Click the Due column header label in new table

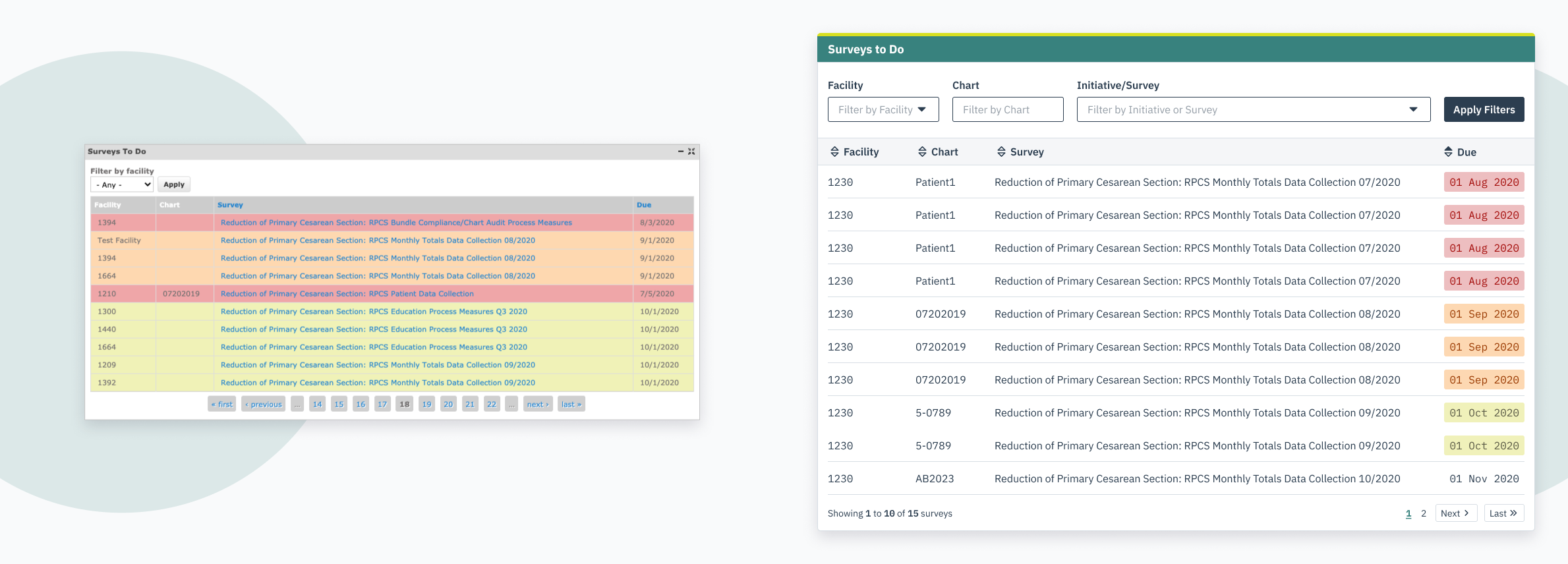point(1466,152)
